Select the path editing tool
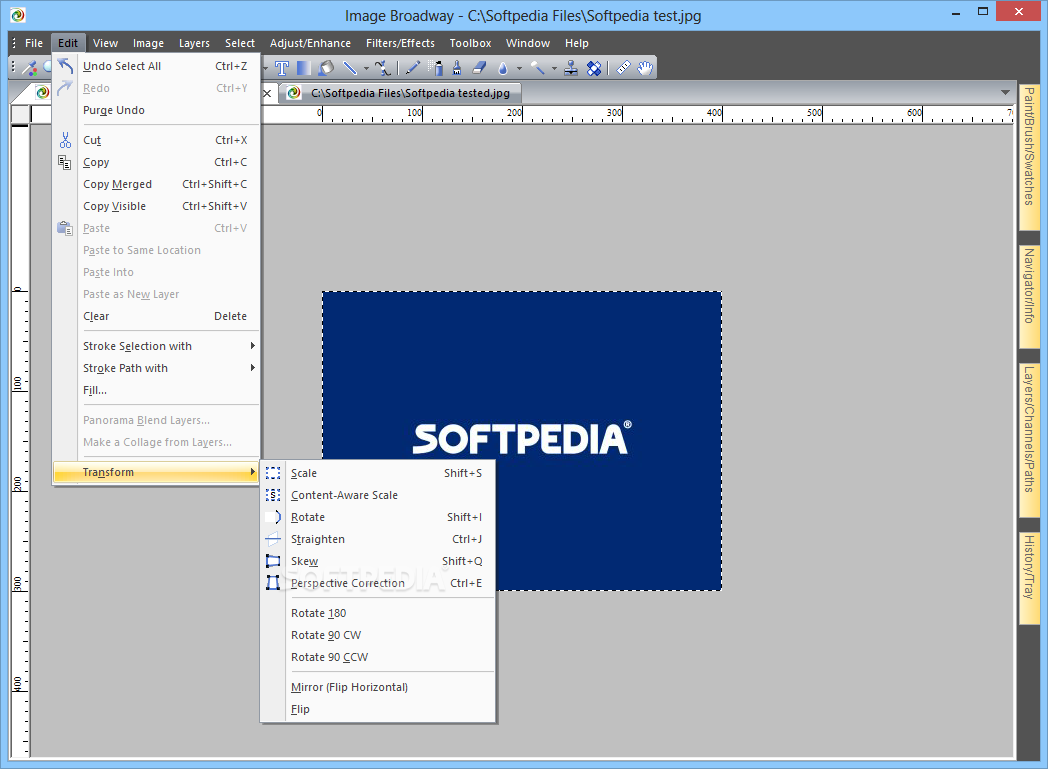 coord(382,67)
